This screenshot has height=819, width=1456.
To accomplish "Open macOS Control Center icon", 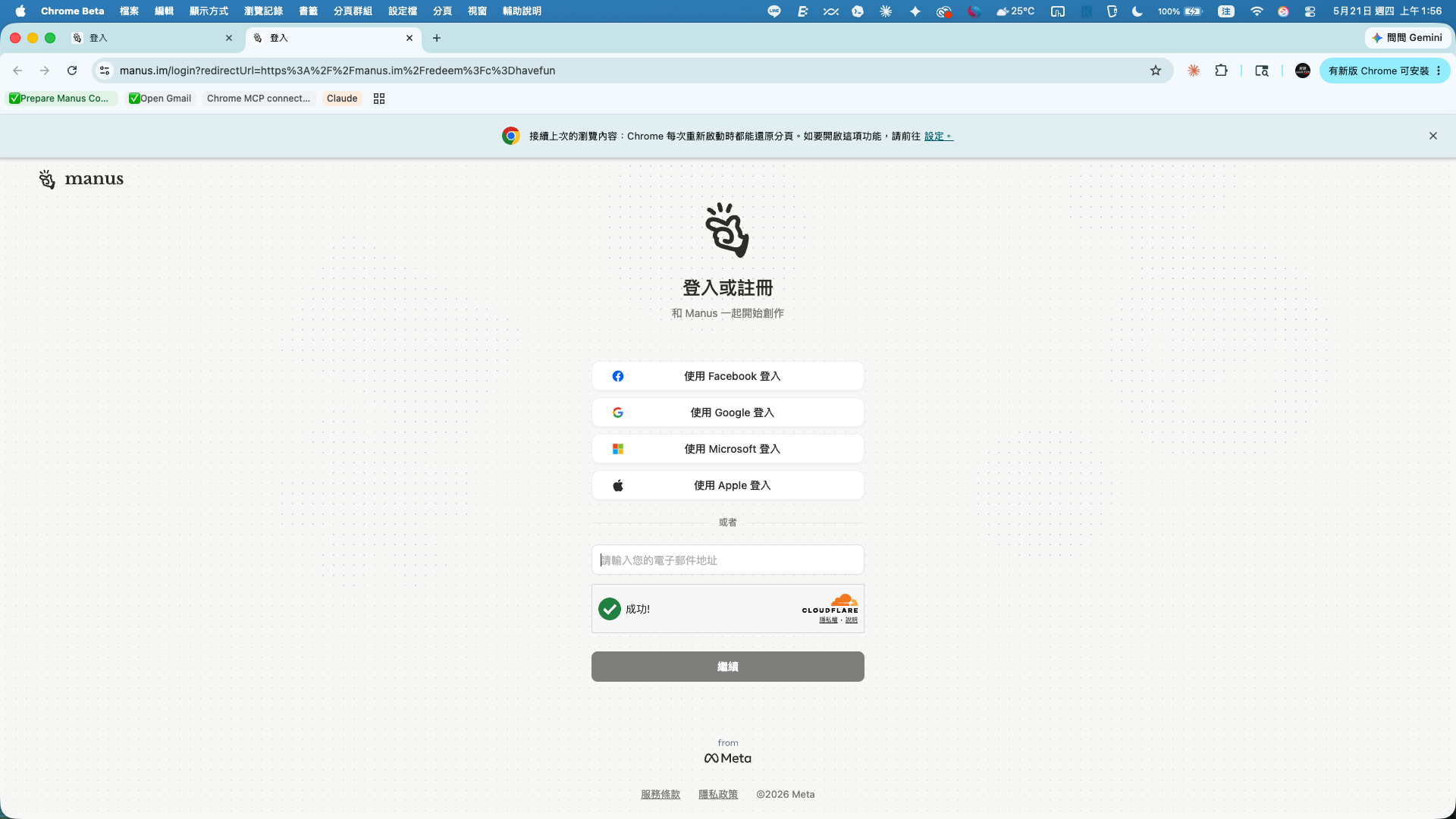I will (x=1310, y=11).
